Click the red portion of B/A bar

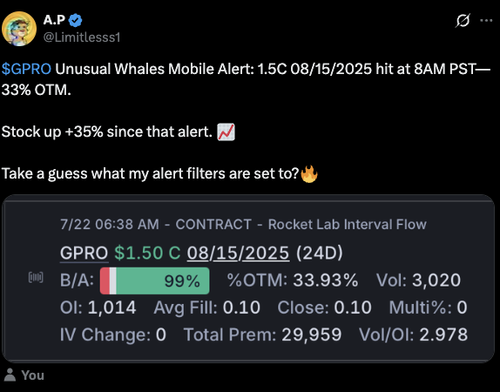click(105, 281)
